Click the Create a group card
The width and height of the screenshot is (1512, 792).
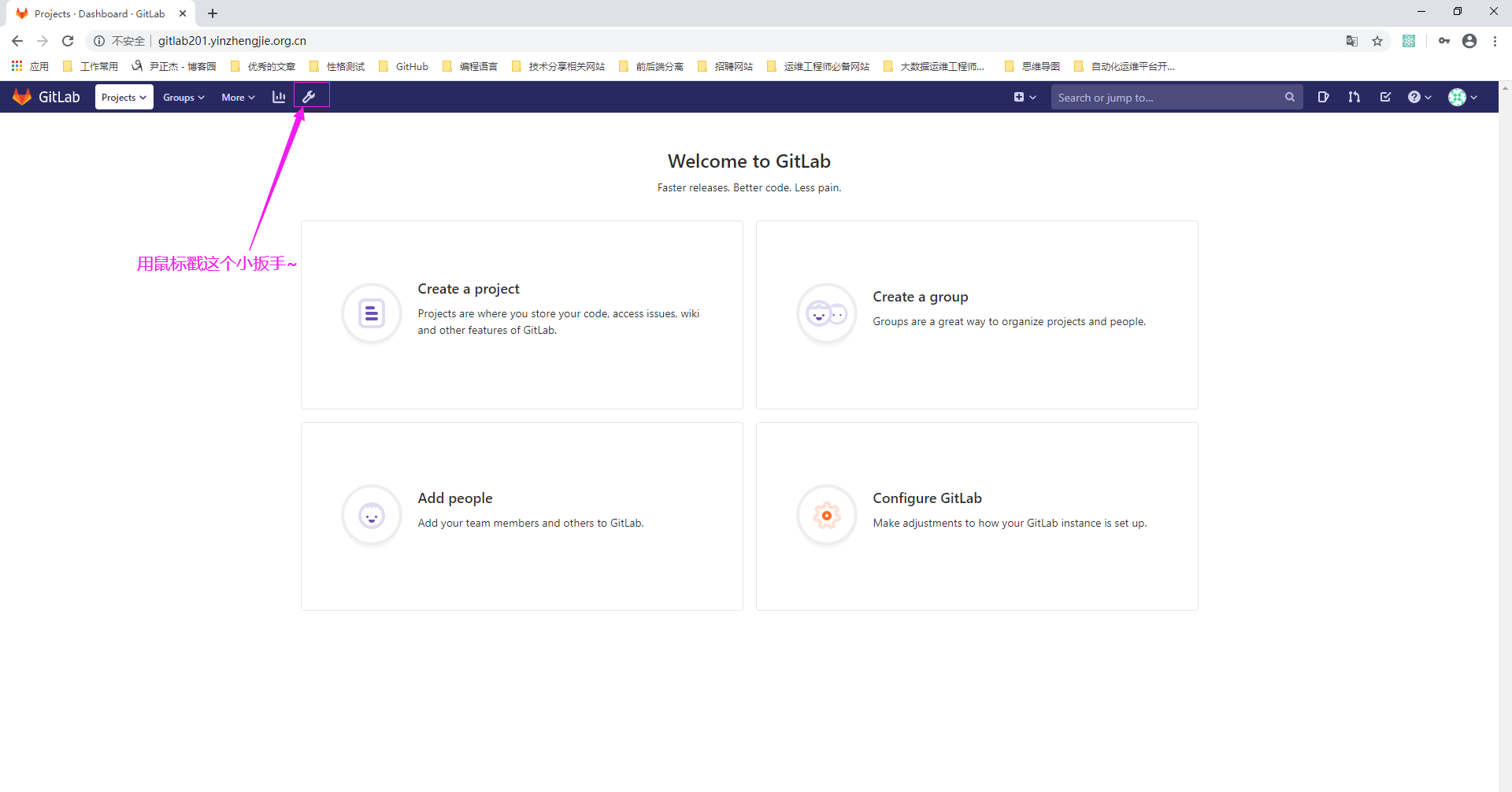[977, 315]
